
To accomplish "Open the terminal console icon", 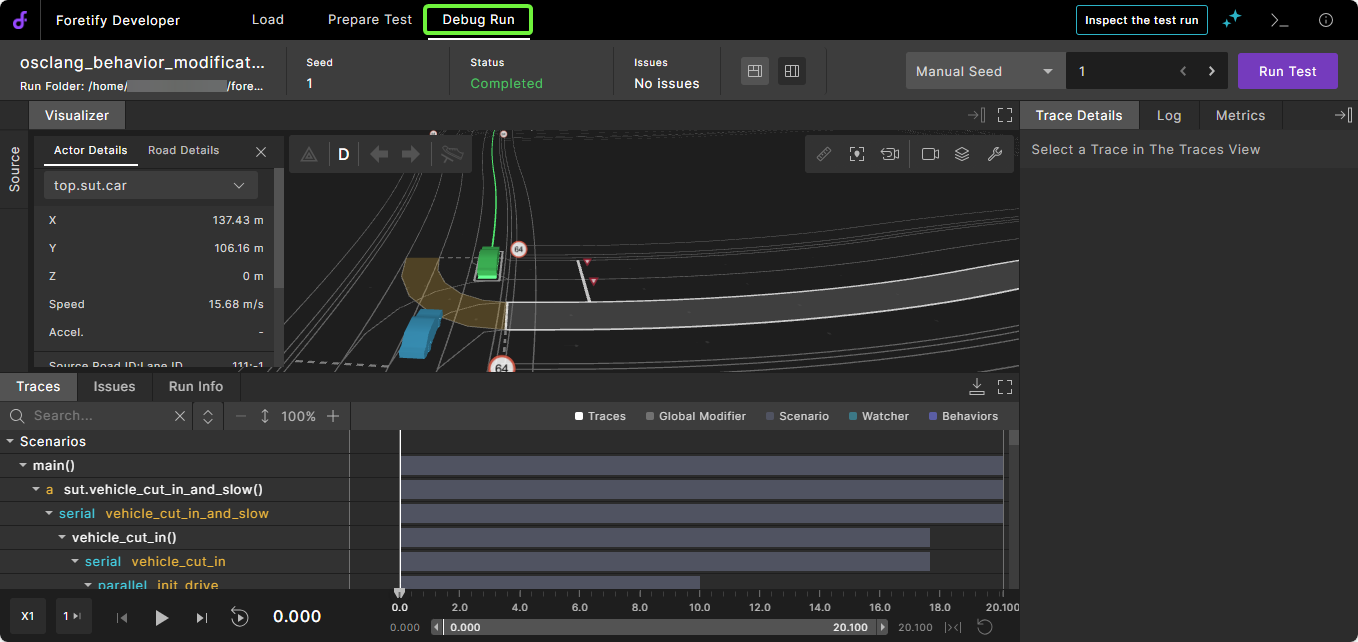I will pos(1279,20).
